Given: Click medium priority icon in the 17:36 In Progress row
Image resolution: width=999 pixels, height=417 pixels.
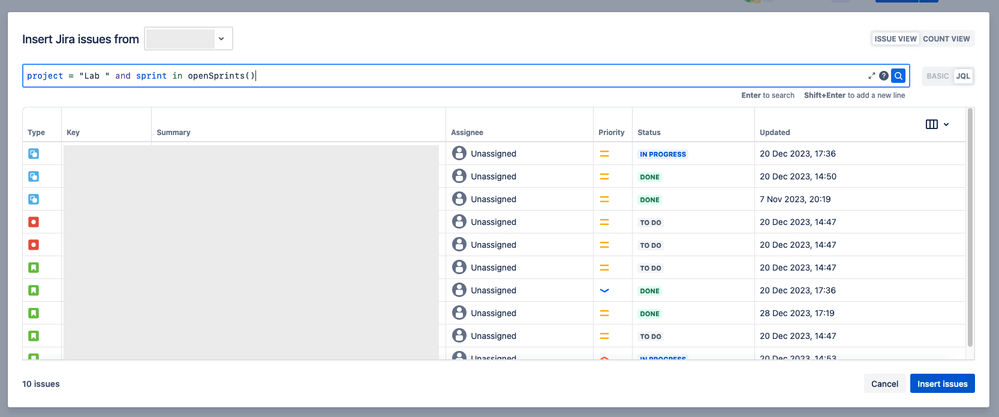Looking at the screenshot, I should (605, 153).
